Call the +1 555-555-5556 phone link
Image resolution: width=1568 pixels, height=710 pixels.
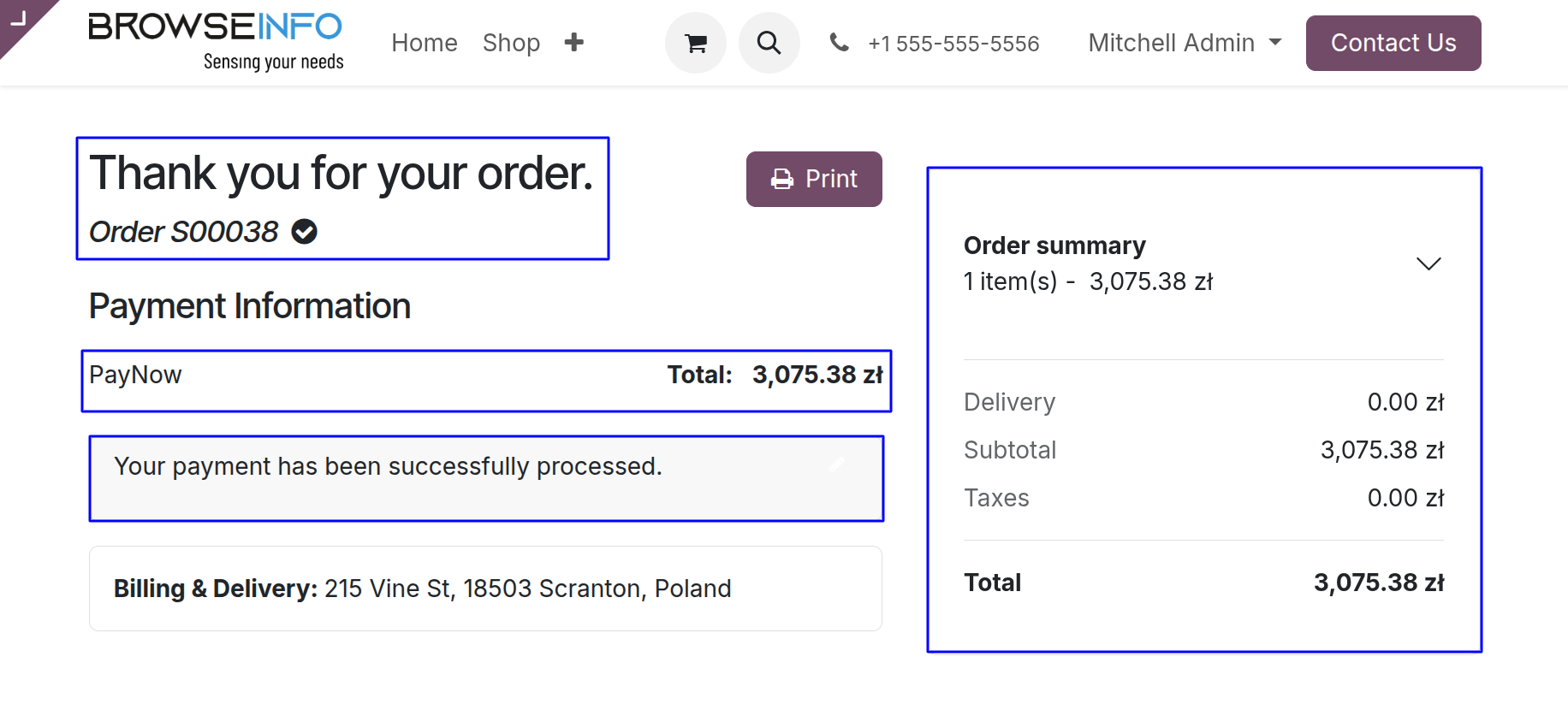(953, 44)
